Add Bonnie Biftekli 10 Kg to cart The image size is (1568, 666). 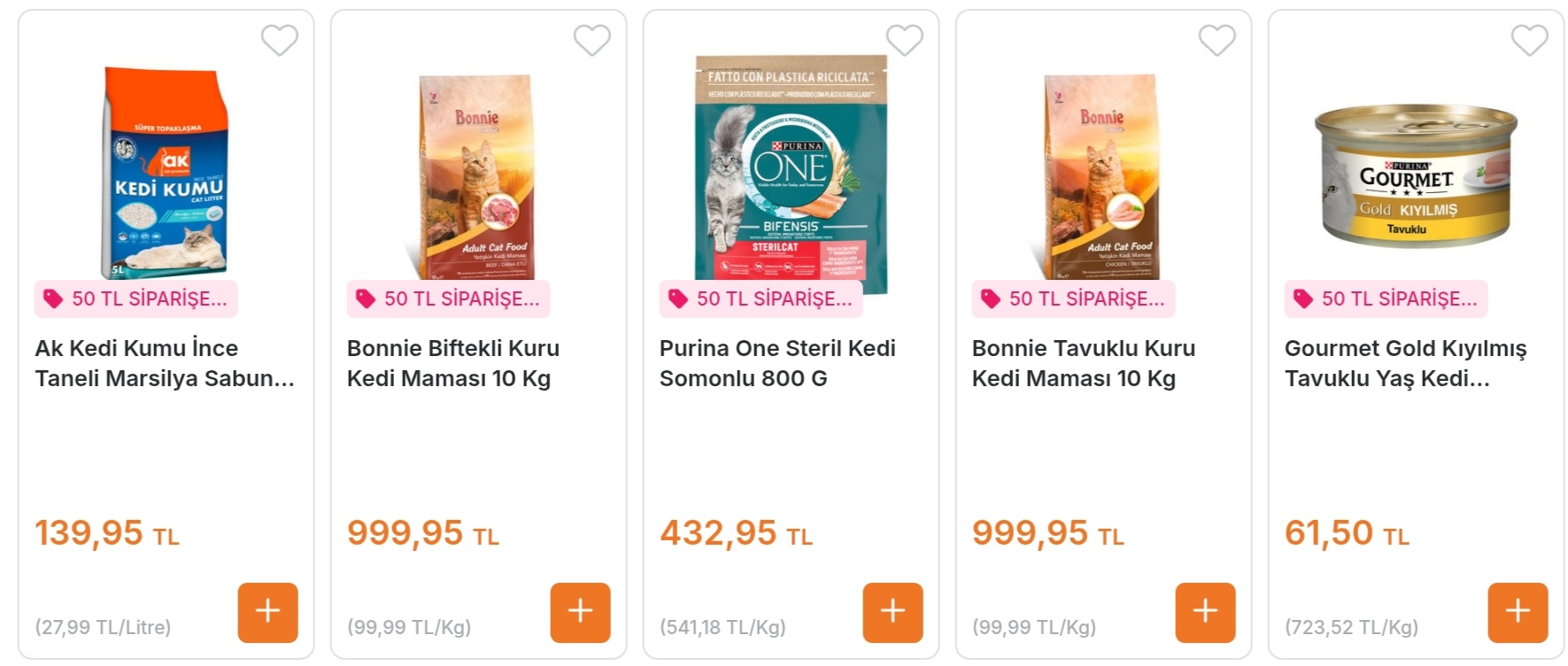click(580, 612)
